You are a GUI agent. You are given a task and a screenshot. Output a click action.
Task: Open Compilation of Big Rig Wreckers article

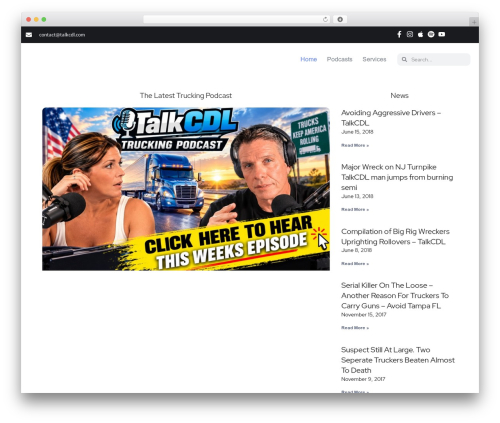(395, 236)
